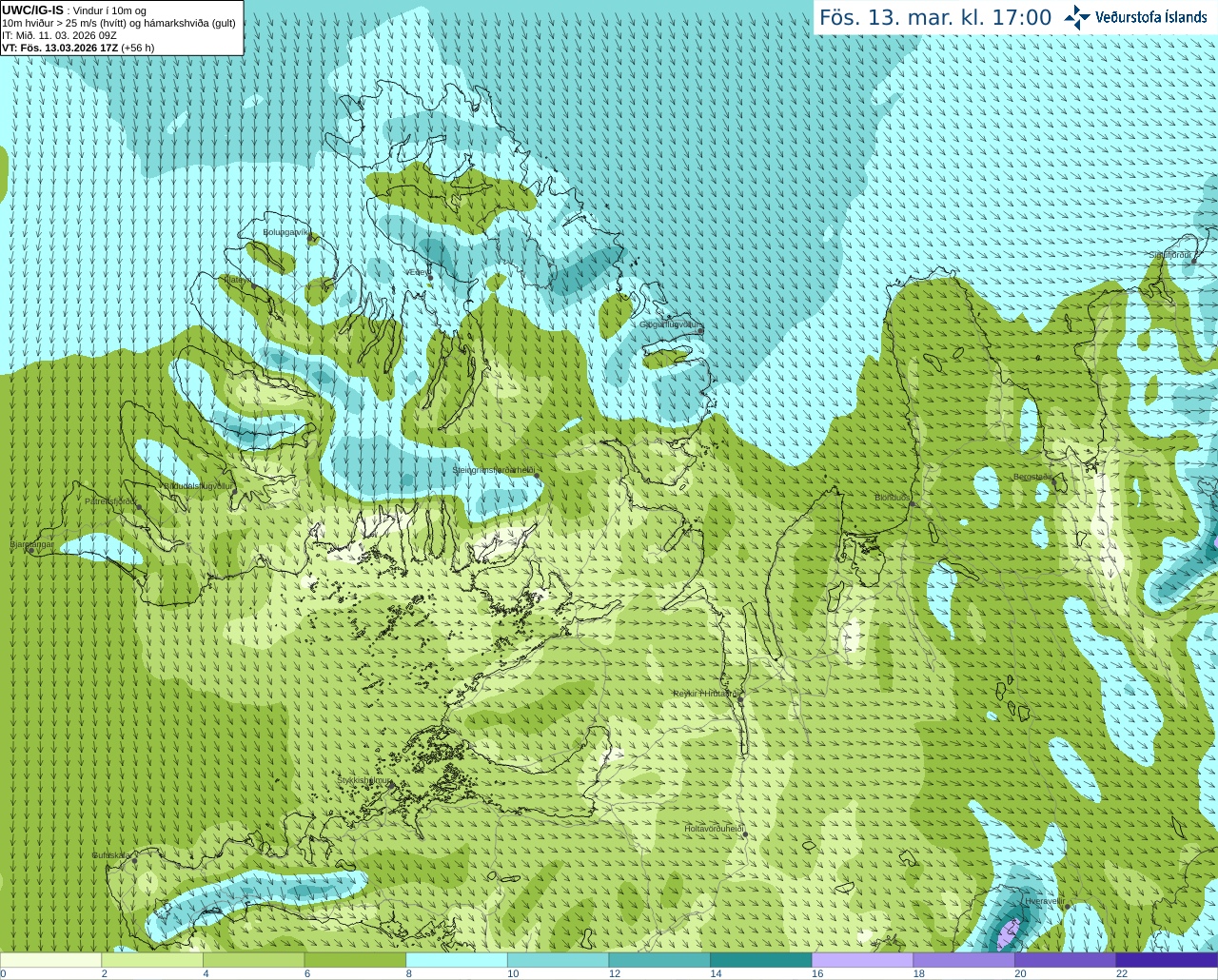
Task: Click the valid time line VT: Fös. 13.03.2026 17Z
Action: tap(60, 48)
